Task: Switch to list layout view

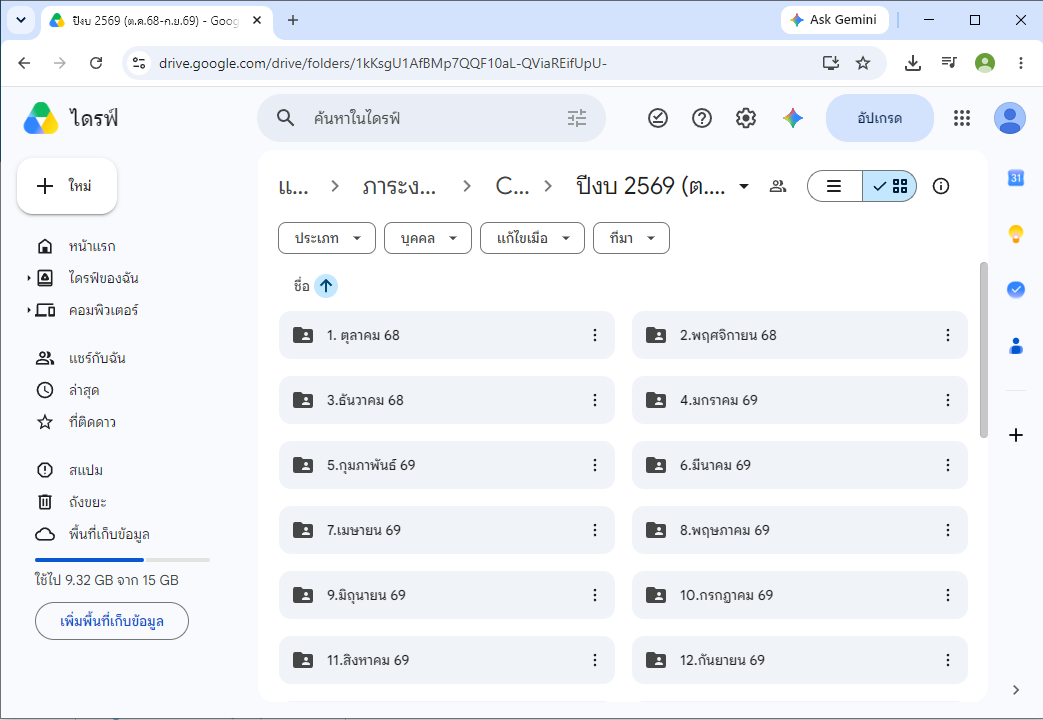Action: (835, 186)
